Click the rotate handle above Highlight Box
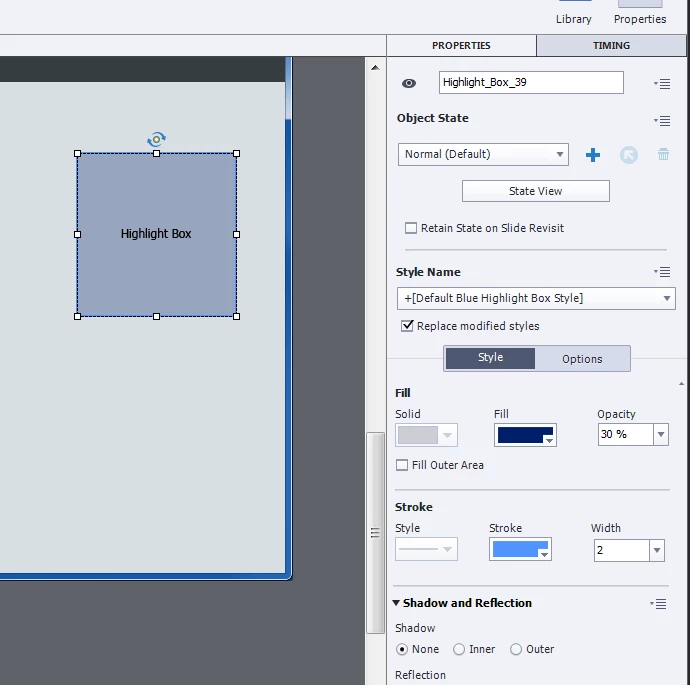Image resolution: width=690 pixels, height=685 pixels. tap(156, 139)
